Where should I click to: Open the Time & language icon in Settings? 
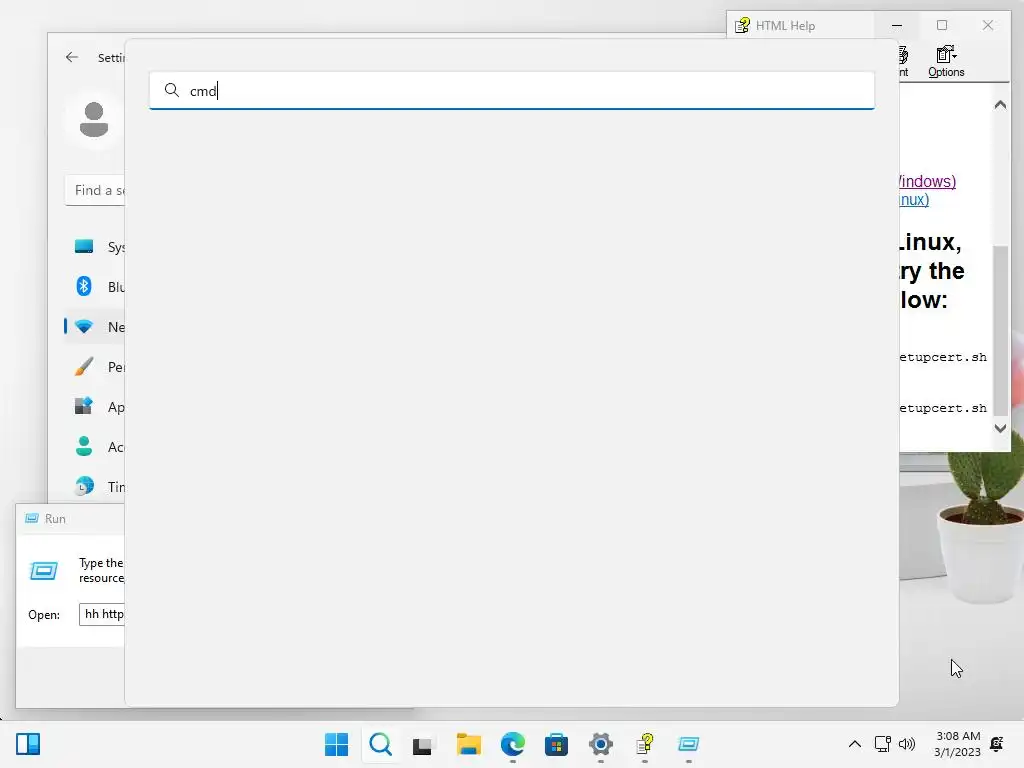[84, 486]
